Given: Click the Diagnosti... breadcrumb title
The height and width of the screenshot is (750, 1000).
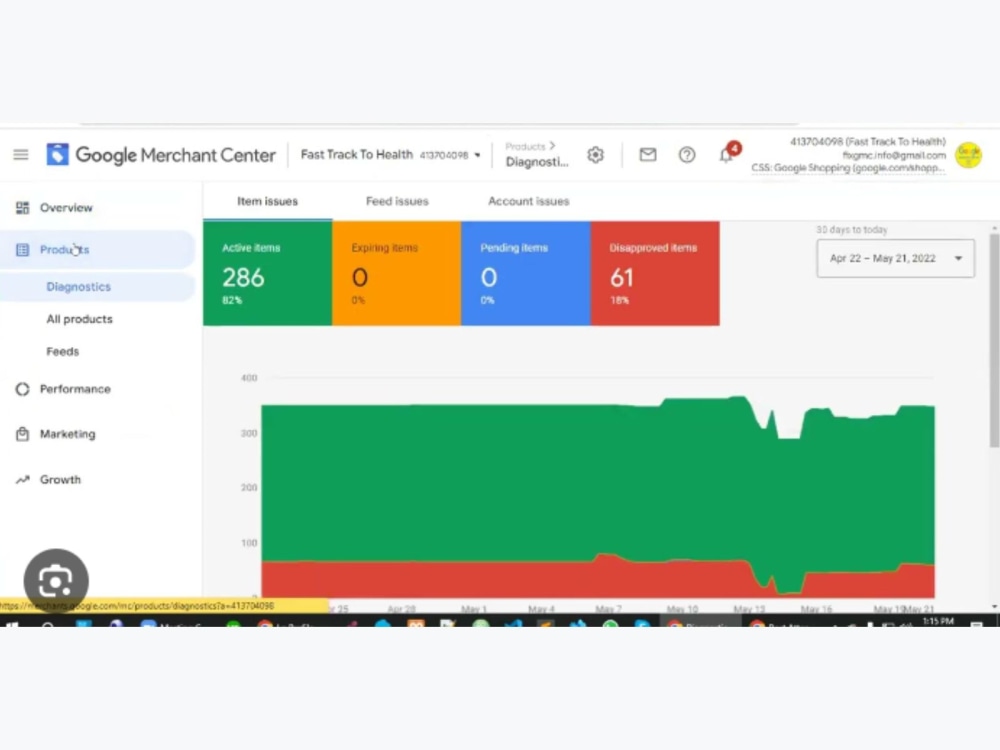Looking at the screenshot, I should [536, 163].
